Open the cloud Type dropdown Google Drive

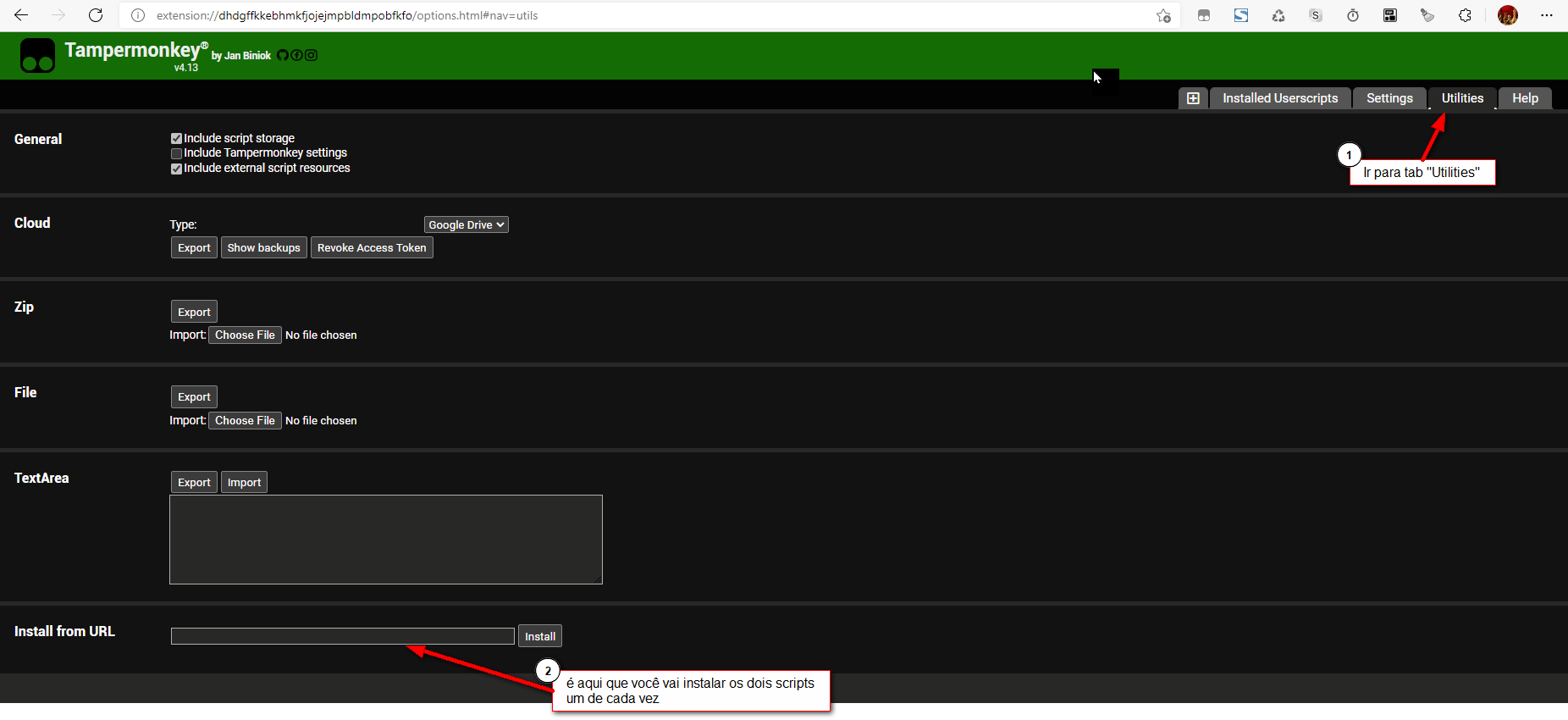tap(467, 224)
